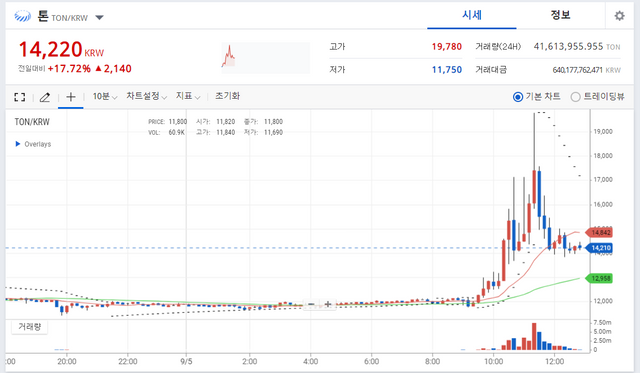This screenshot has height=373, width=640.
Task: Click the 14,842 red price tag
Action: 599,233
